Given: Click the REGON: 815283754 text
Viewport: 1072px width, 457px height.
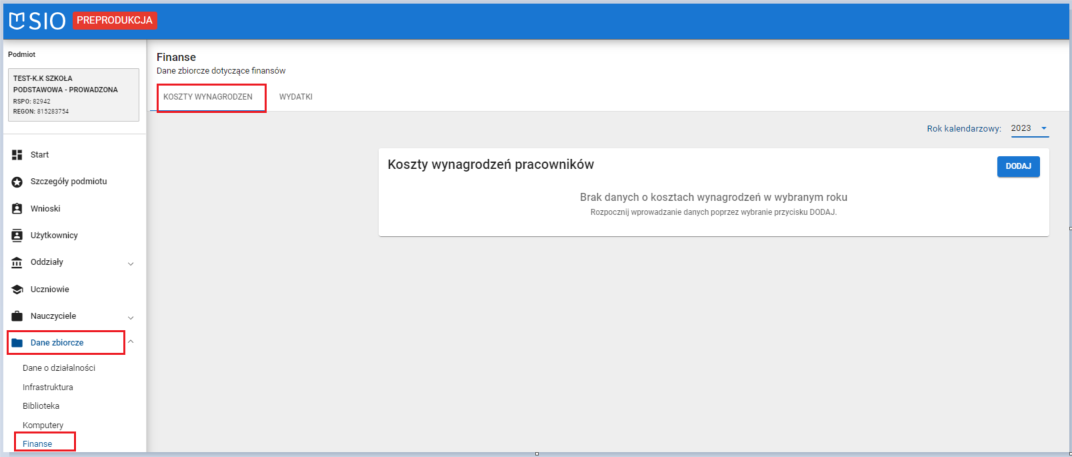Looking at the screenshot, I should tap(41, 111).
